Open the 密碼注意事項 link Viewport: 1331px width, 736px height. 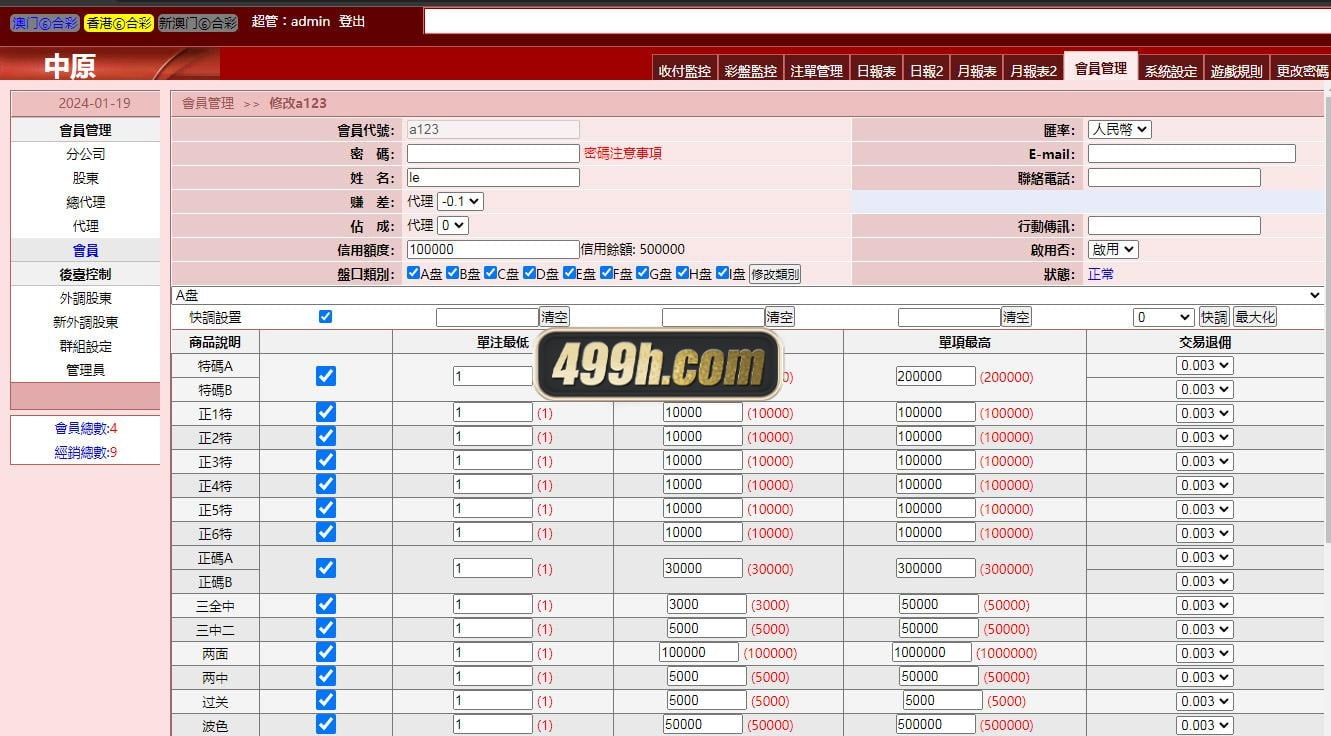click(x=622, y=153)
